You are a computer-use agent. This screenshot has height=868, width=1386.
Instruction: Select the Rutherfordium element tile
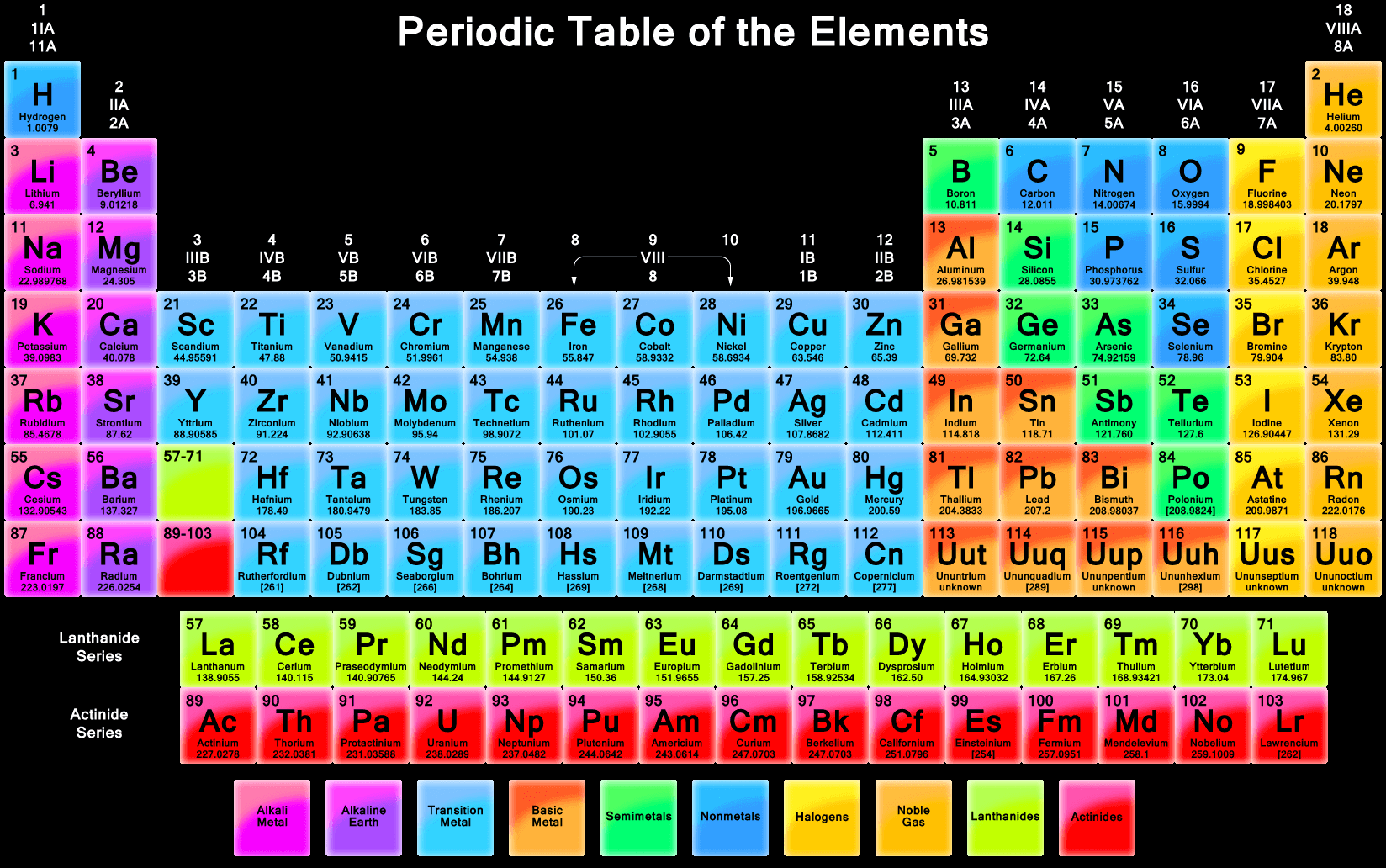click(272, 558)
